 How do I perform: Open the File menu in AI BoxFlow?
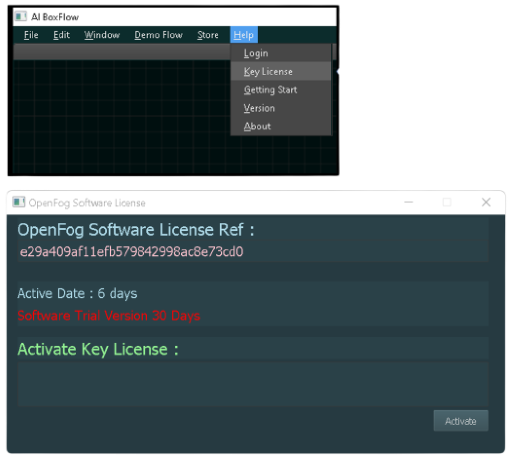coord(31,35)
